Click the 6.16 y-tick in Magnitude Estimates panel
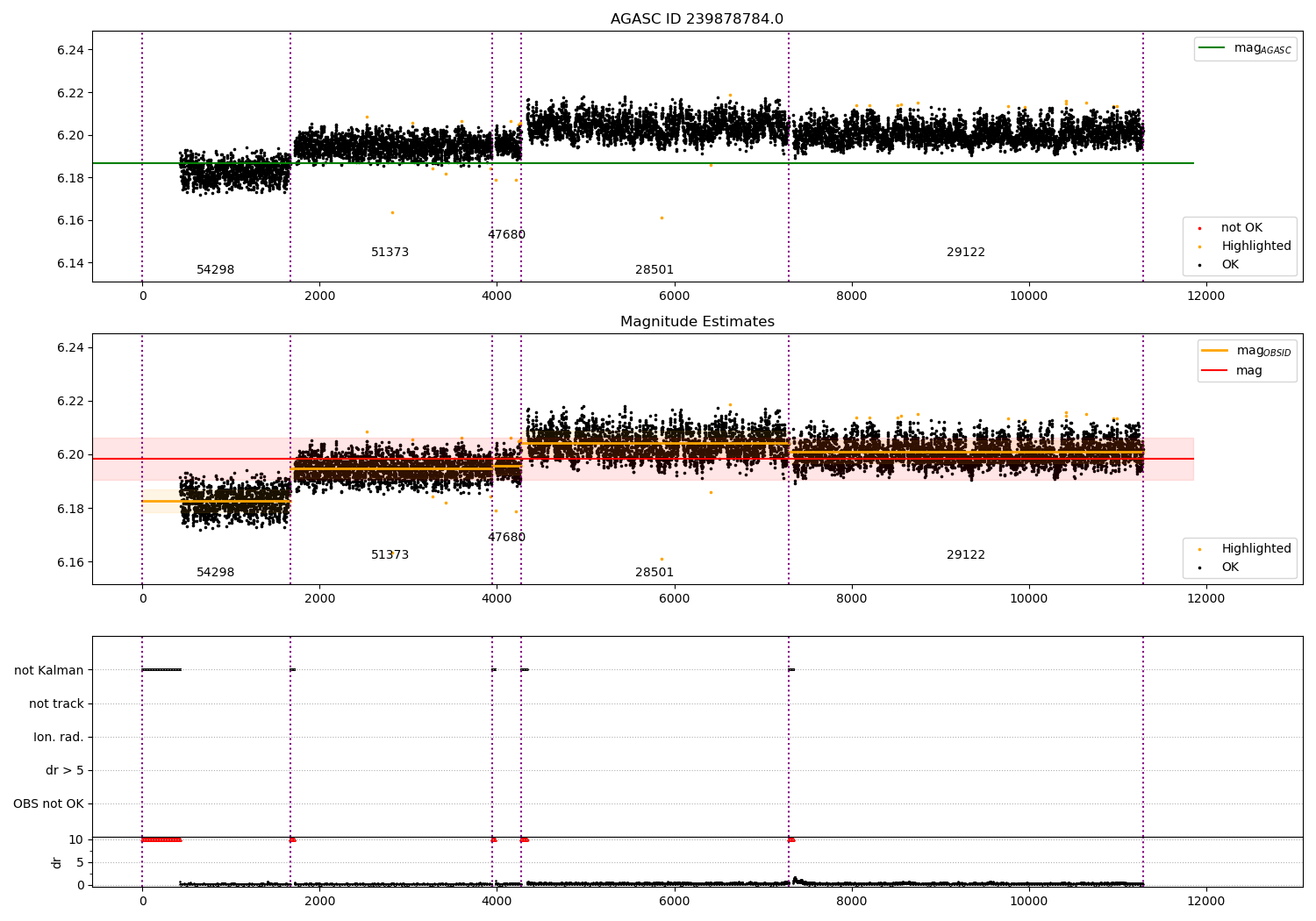Image resolution: width=1316 pixels, height=921 pixels. click(x=70, y=563)
